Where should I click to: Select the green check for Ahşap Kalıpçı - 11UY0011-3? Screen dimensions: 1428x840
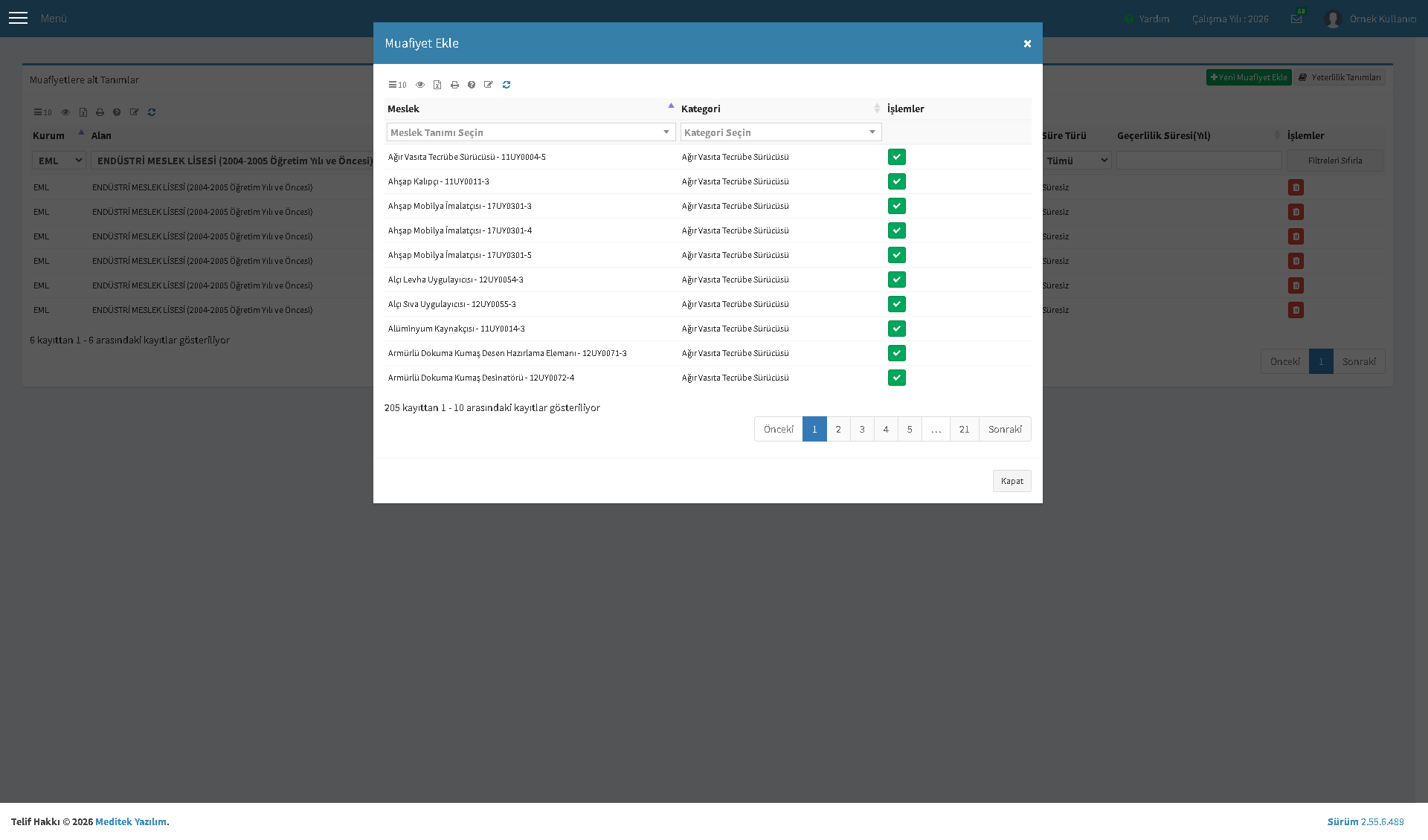897,181
